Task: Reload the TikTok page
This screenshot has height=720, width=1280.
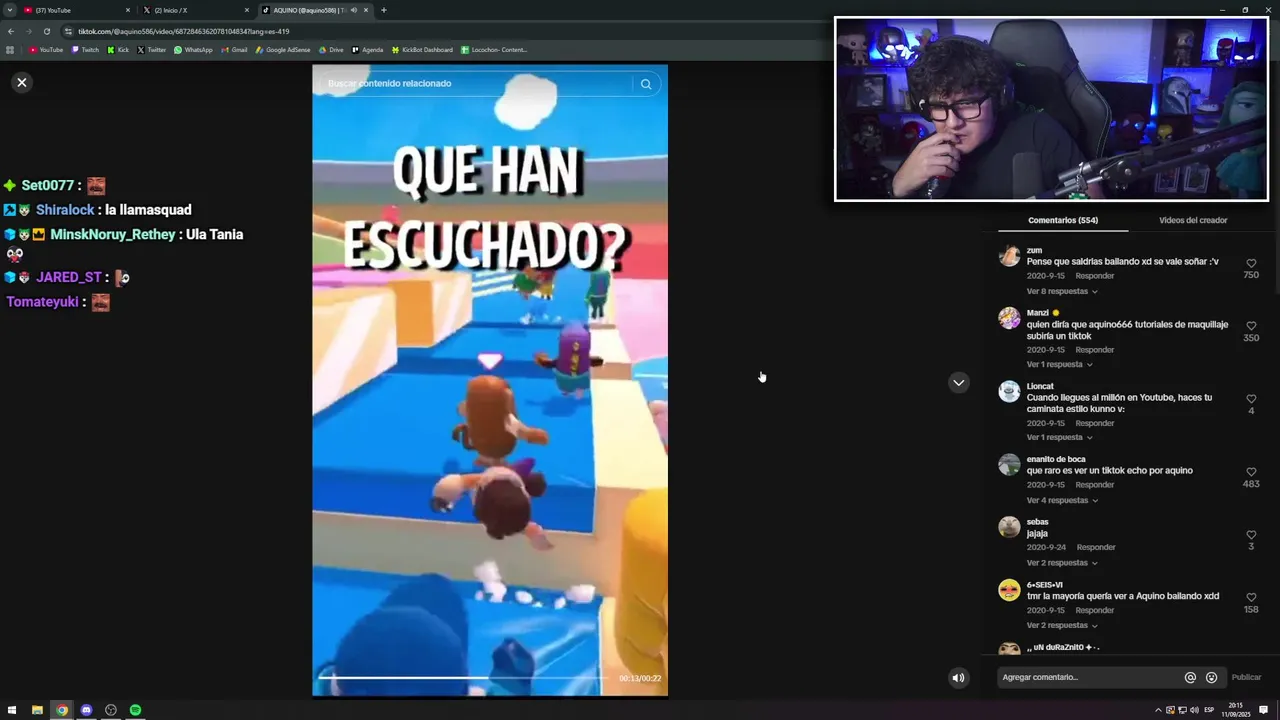Action: tap(46, 31)
